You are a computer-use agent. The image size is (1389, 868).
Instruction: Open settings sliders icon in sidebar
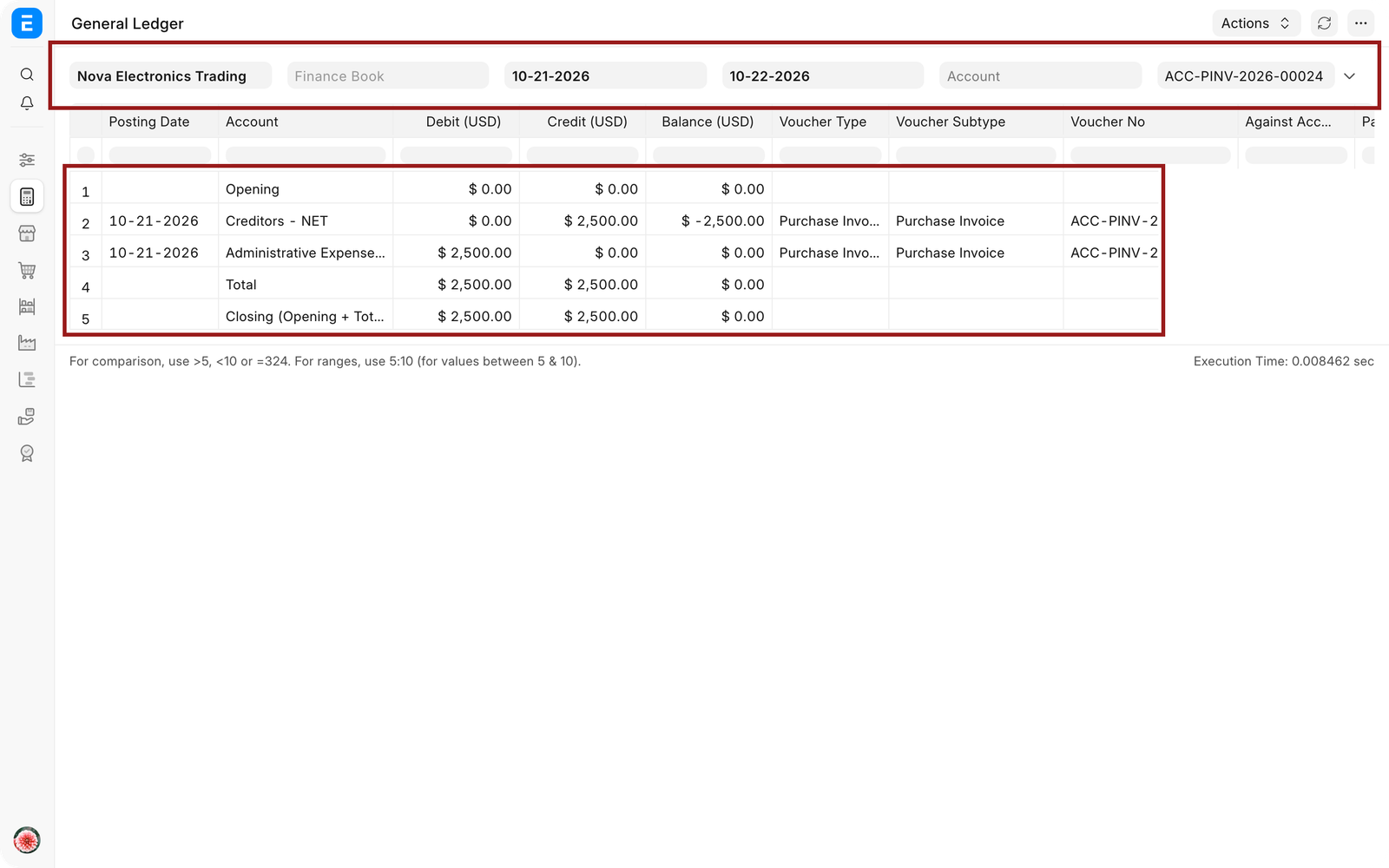pyautogui.click(x=27, y=160)
